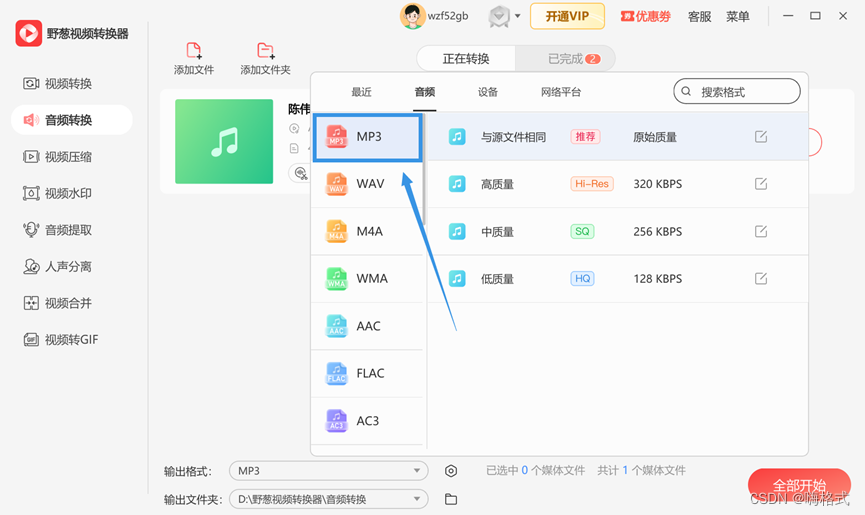Select the MP3 format
865x515 pixels.
(367, 137)
